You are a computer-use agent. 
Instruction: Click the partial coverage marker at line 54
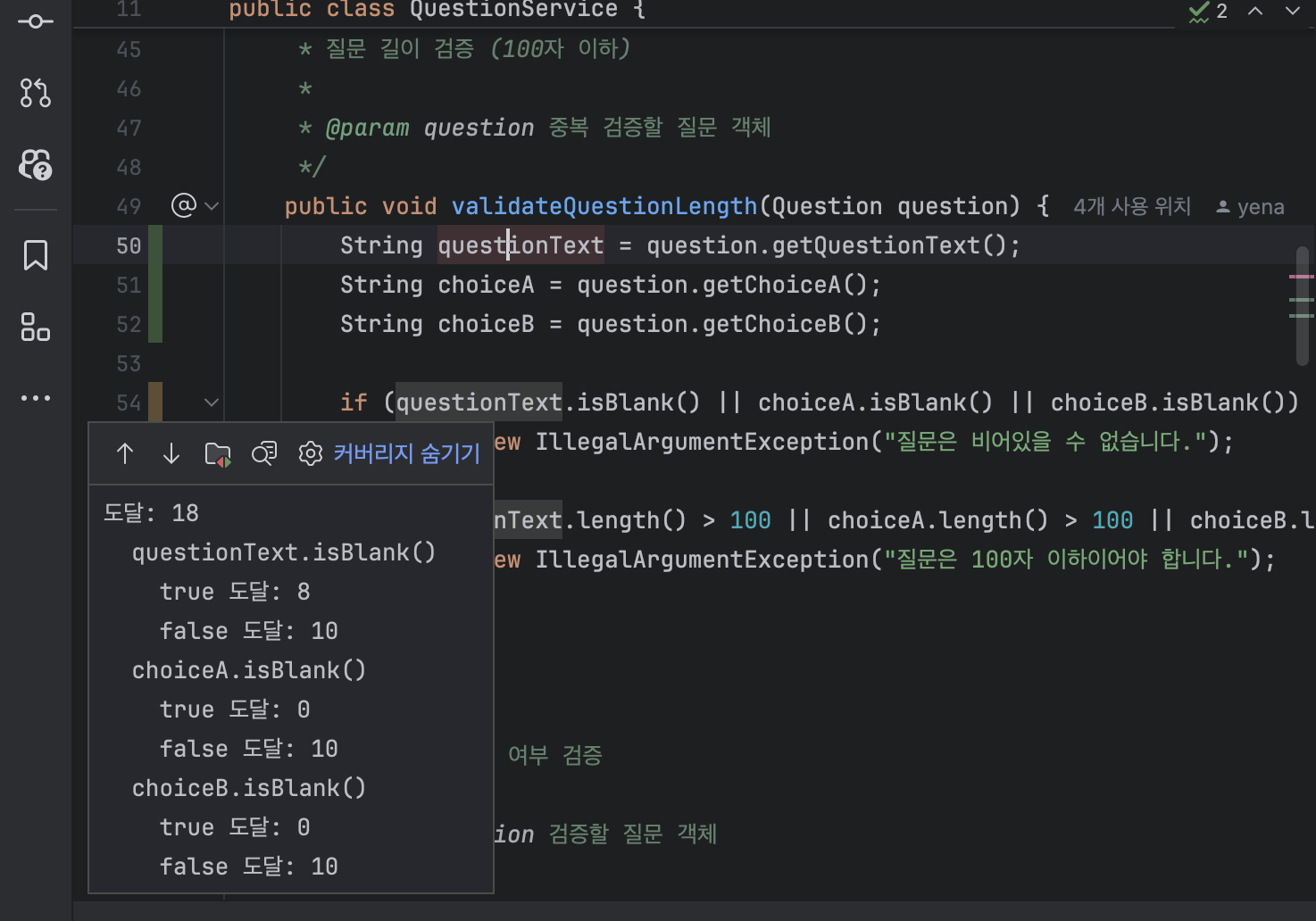(155, 402)
